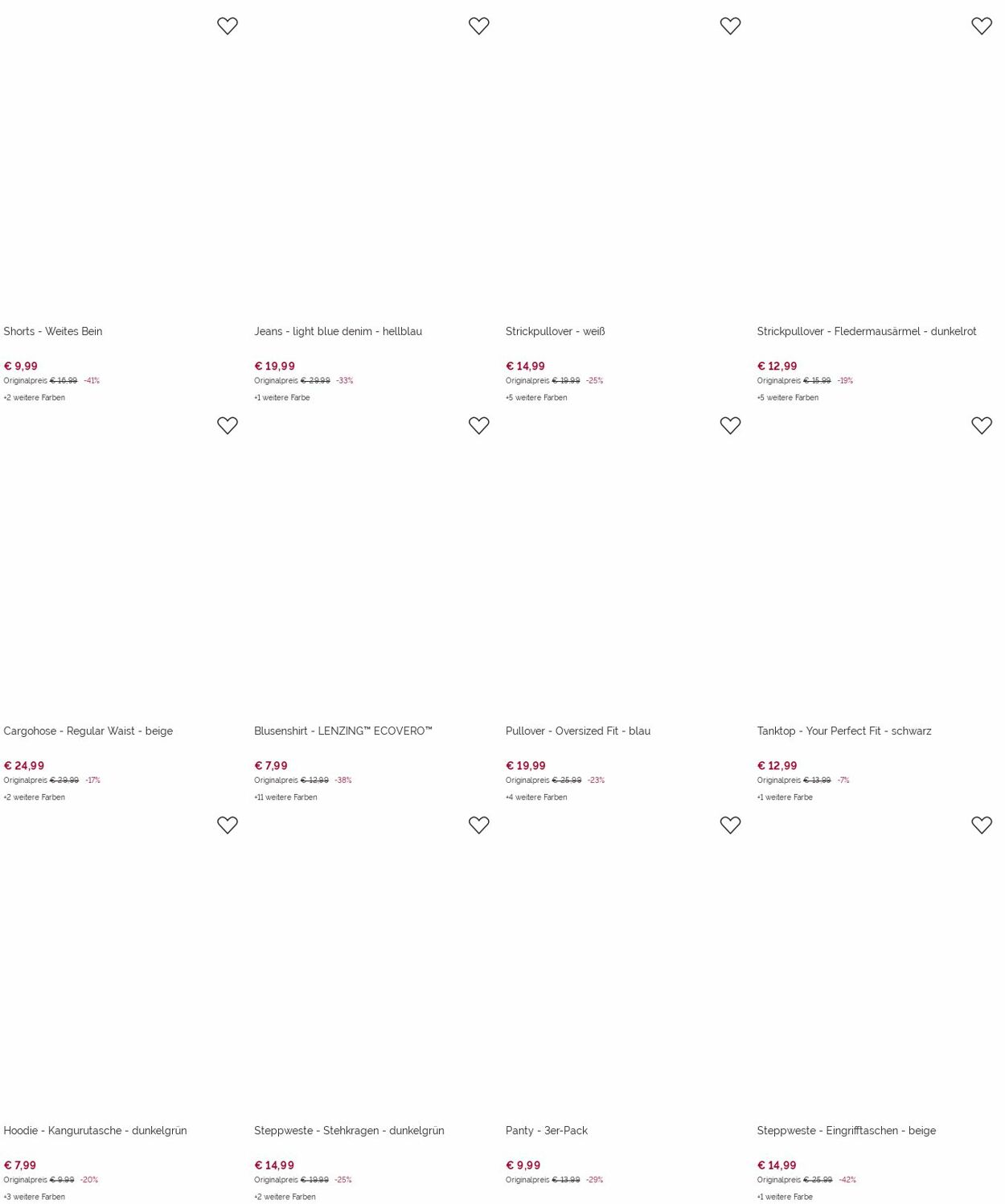Viewport: 1005px width, 1204px height.
Task: Open the Panty 3er-Pack product title
Action: (547, 1130)
